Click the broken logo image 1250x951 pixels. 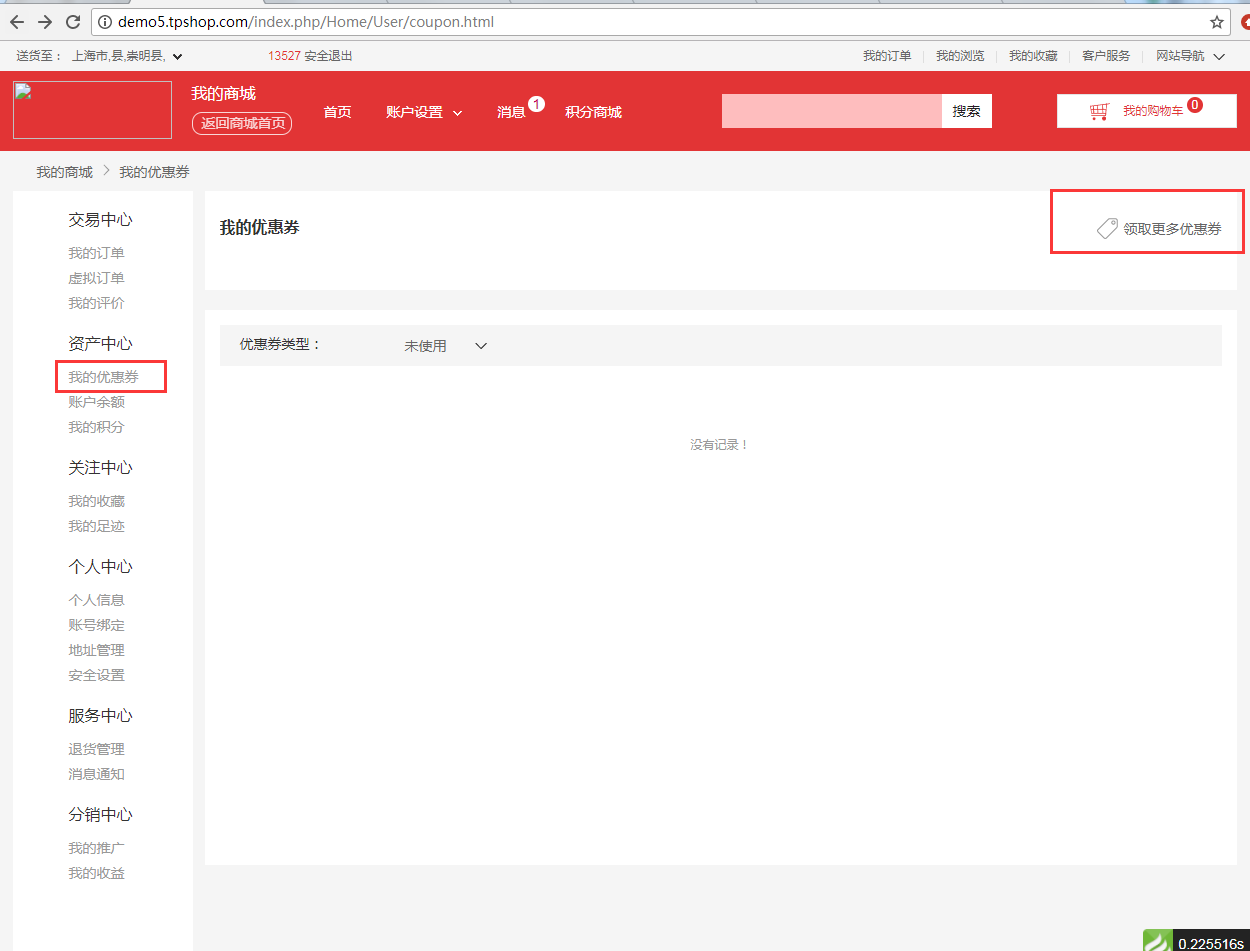[x=92, y=110]
